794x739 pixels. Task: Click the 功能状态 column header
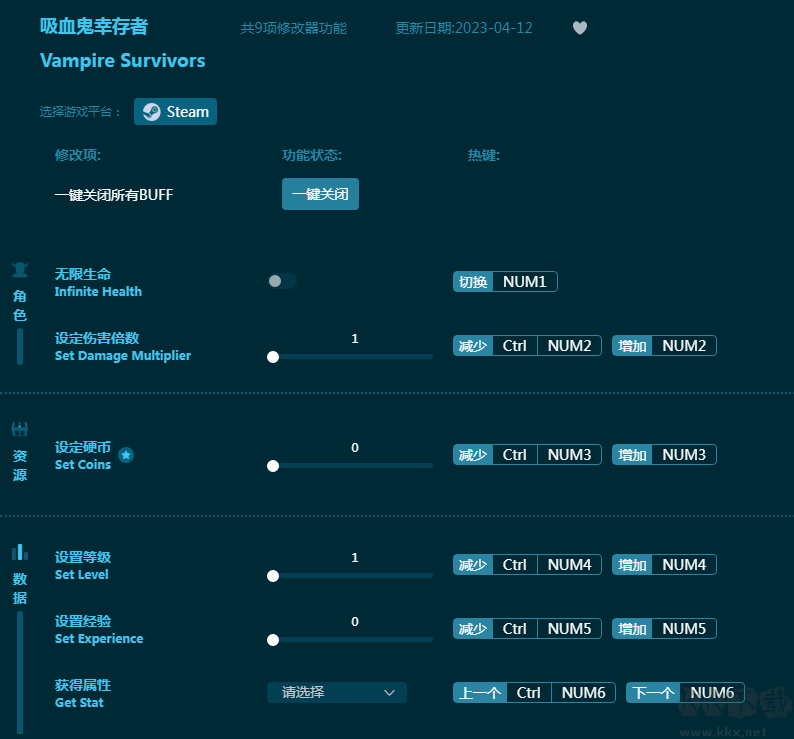[312, 155]
